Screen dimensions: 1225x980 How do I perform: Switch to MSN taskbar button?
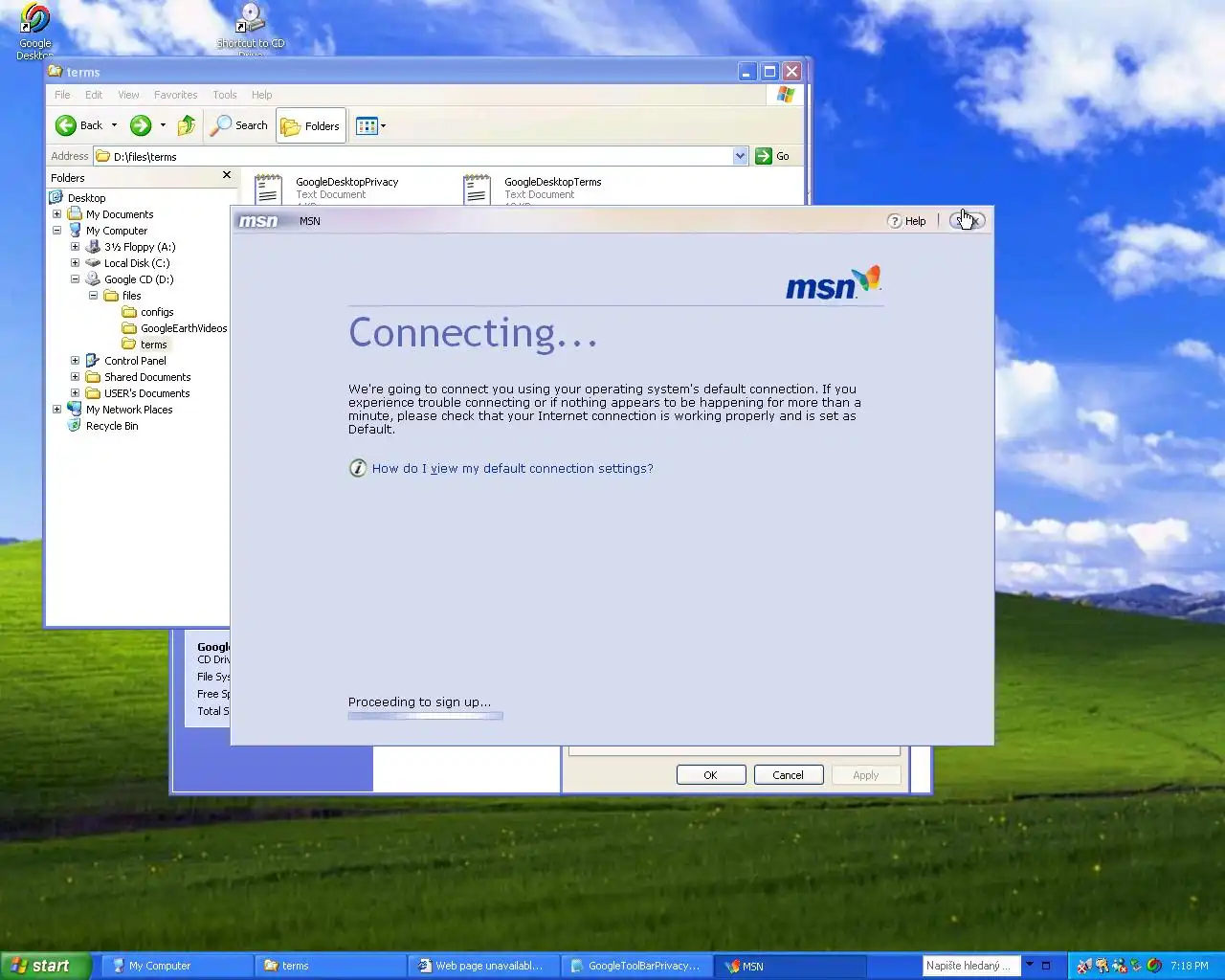point(791,966)
